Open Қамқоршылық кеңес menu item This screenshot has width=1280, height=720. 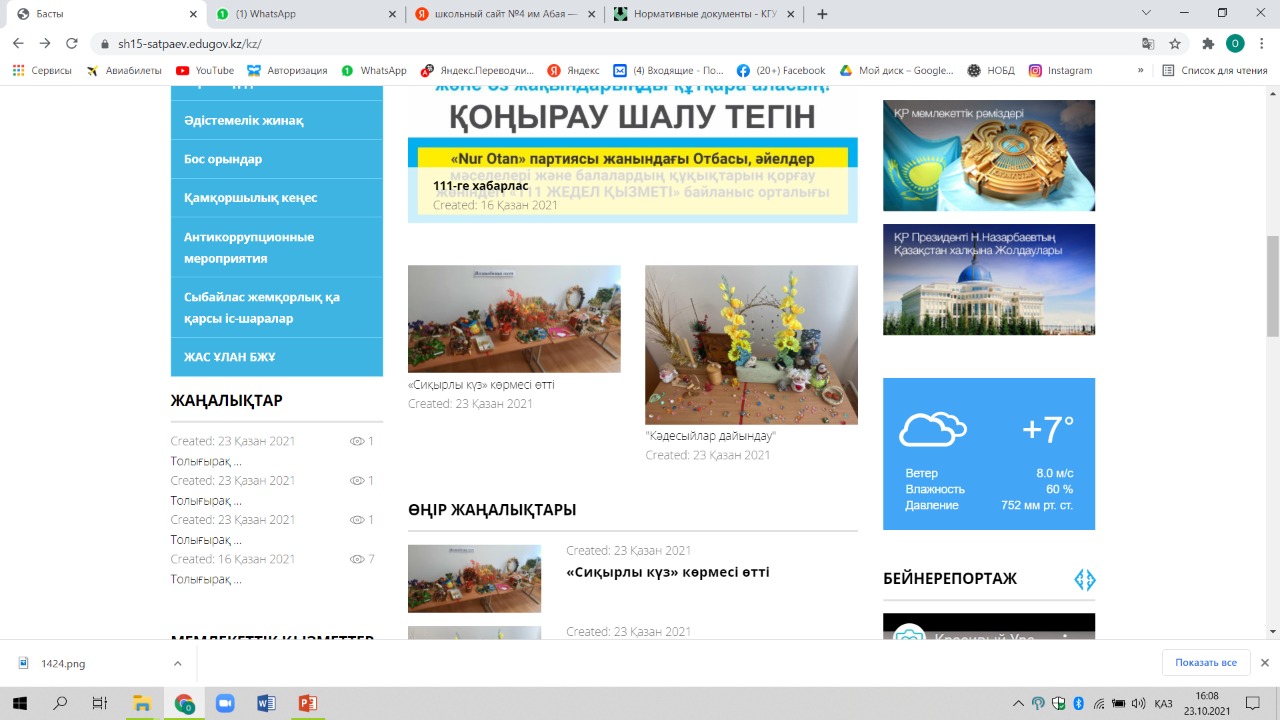coord(277,198)
